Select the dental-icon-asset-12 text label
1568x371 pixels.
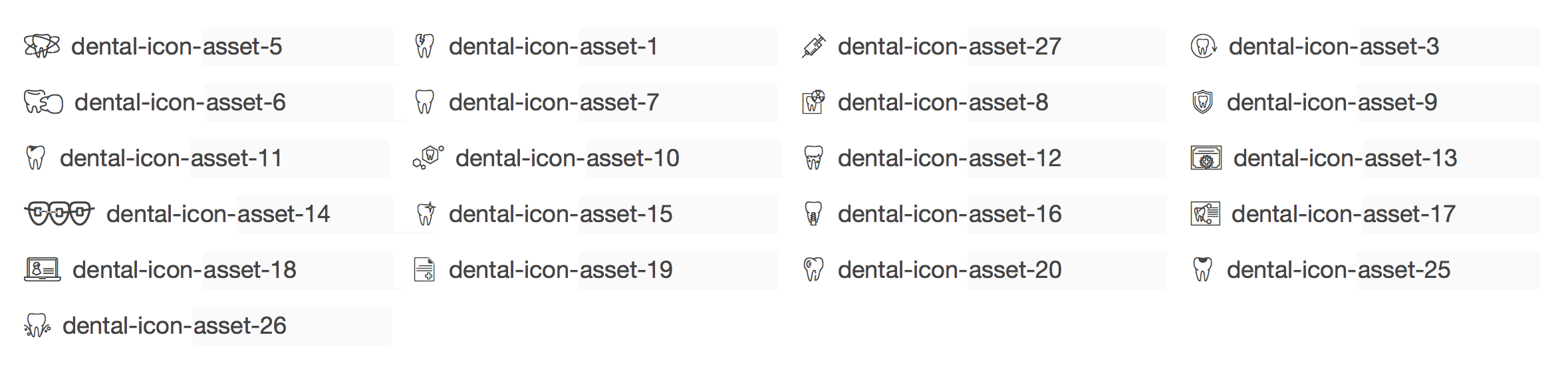point(950,158)
